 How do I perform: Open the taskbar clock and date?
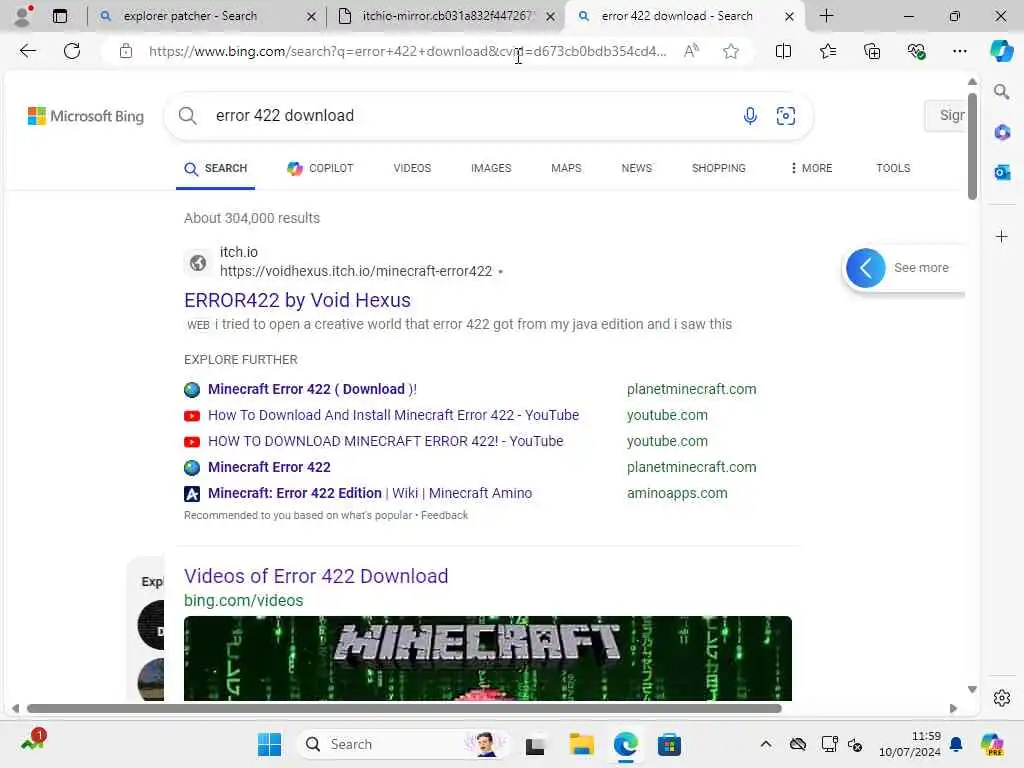click(x=909, y=744)
